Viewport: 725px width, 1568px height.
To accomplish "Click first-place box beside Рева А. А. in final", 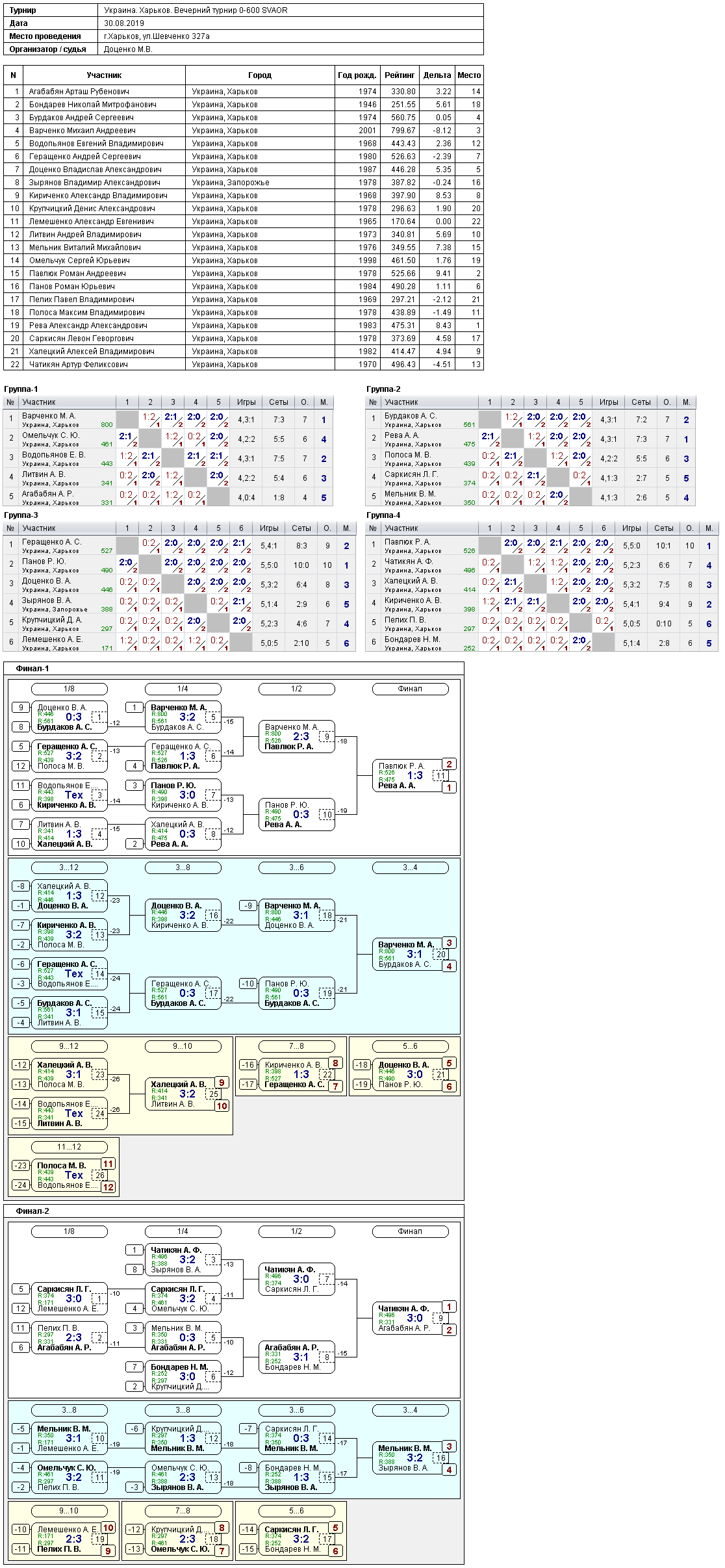I will [449, 788].
